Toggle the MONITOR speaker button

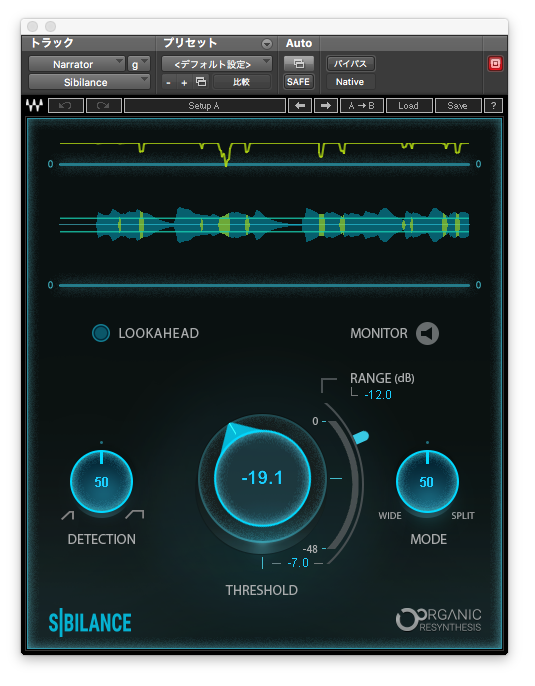(427, 334)
